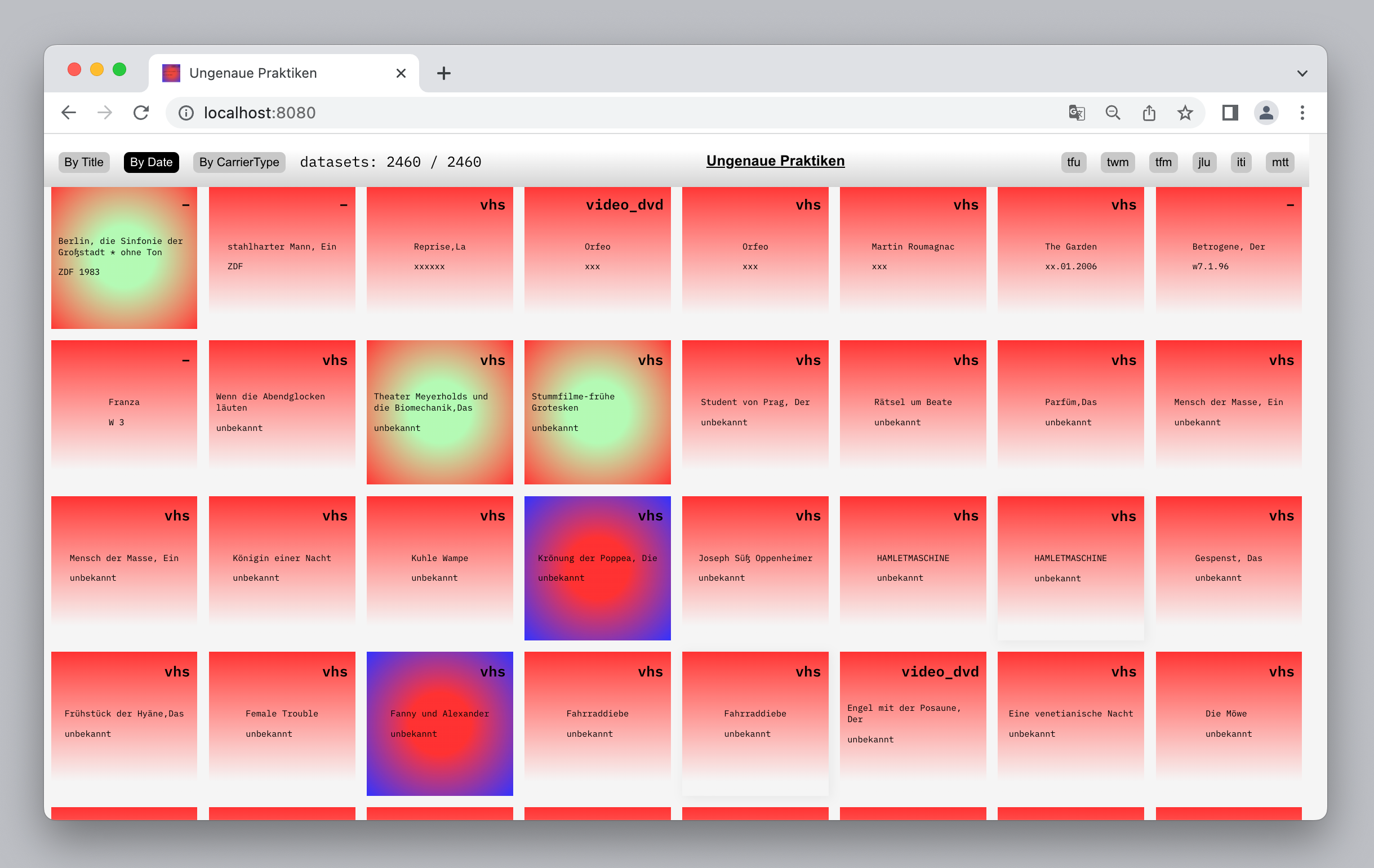
Task: Click the share page icon
Action: point(1149,113)
